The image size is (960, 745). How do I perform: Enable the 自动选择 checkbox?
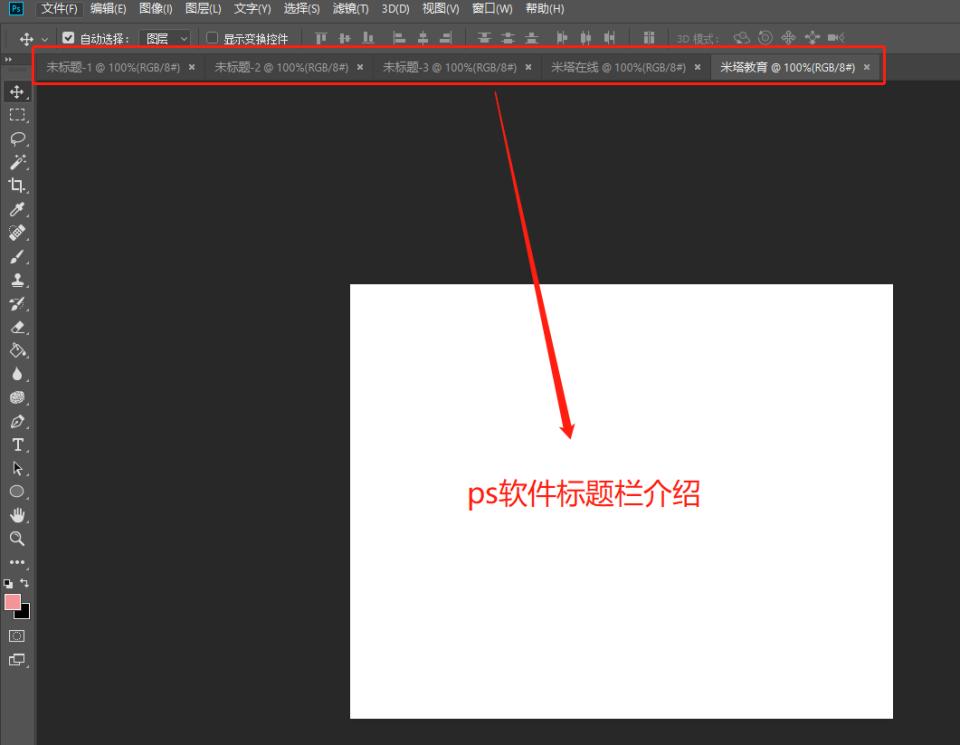click(68, 38)
